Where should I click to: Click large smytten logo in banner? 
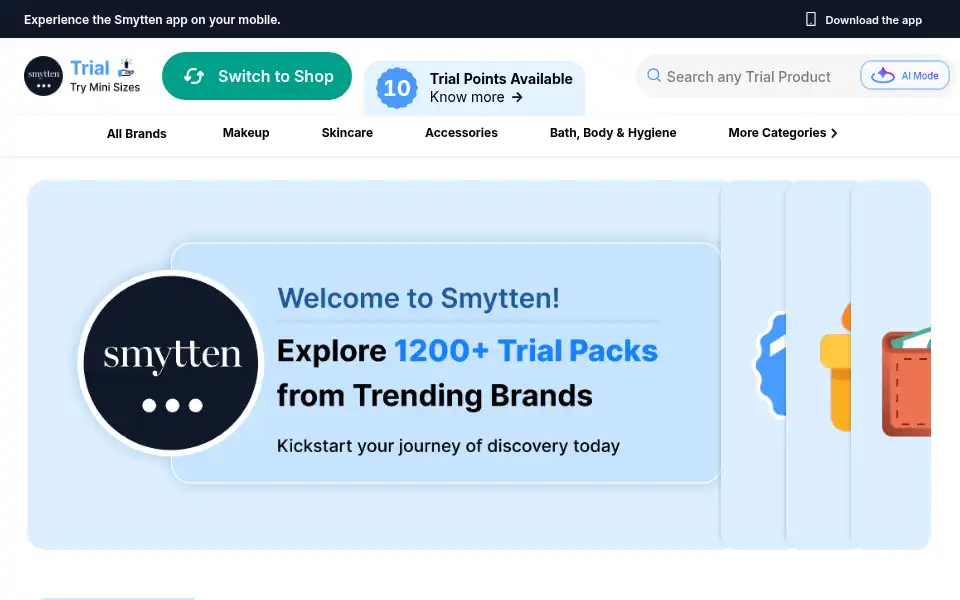coord(171,363)
